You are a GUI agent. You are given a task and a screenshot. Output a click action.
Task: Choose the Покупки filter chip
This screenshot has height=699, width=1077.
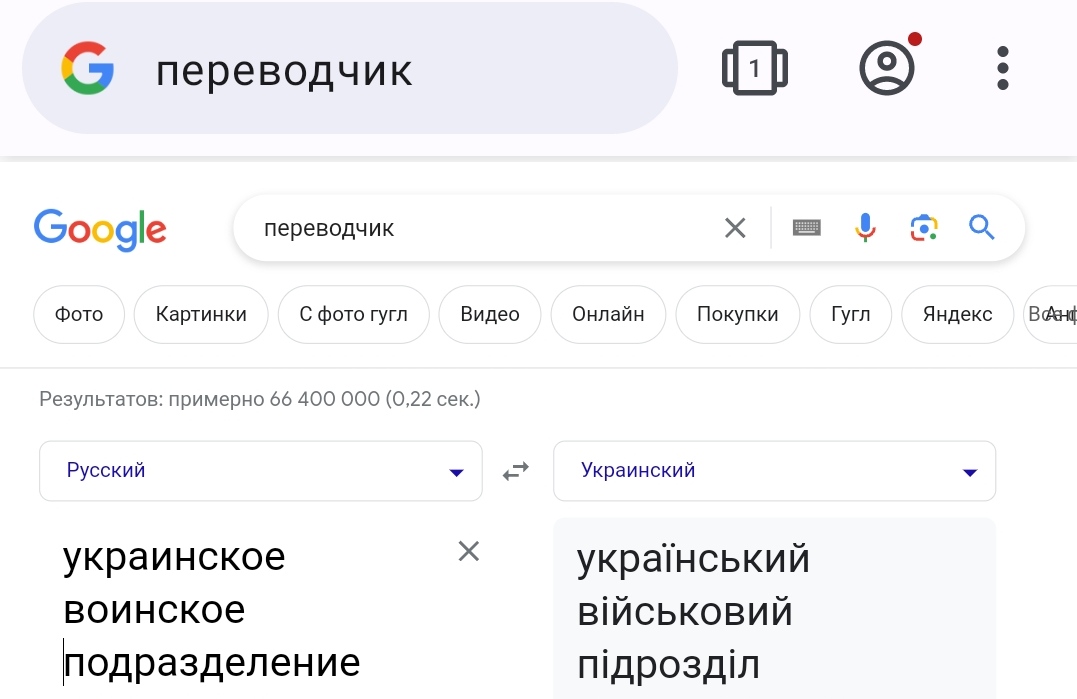pos(738,314)
